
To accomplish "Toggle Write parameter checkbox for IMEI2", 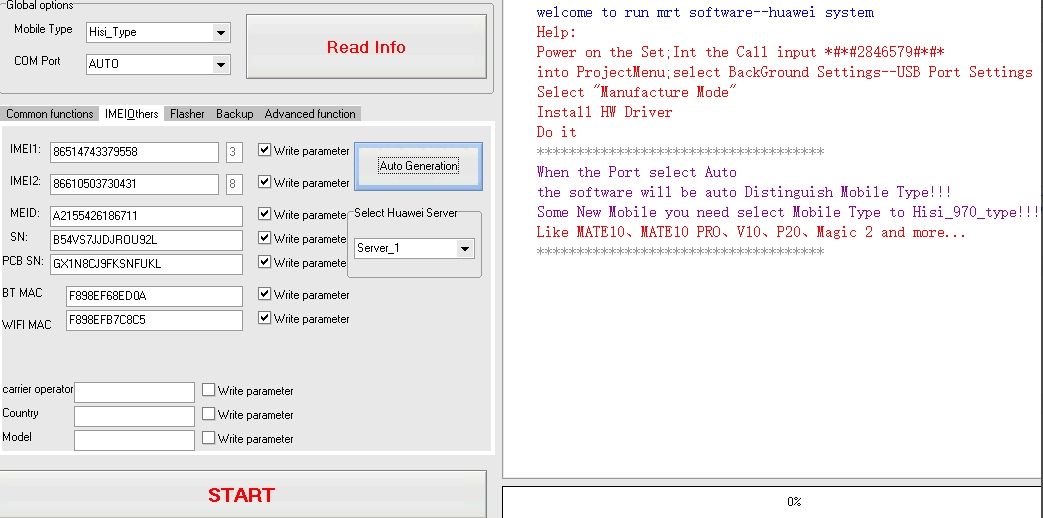I will pos(265,182).
